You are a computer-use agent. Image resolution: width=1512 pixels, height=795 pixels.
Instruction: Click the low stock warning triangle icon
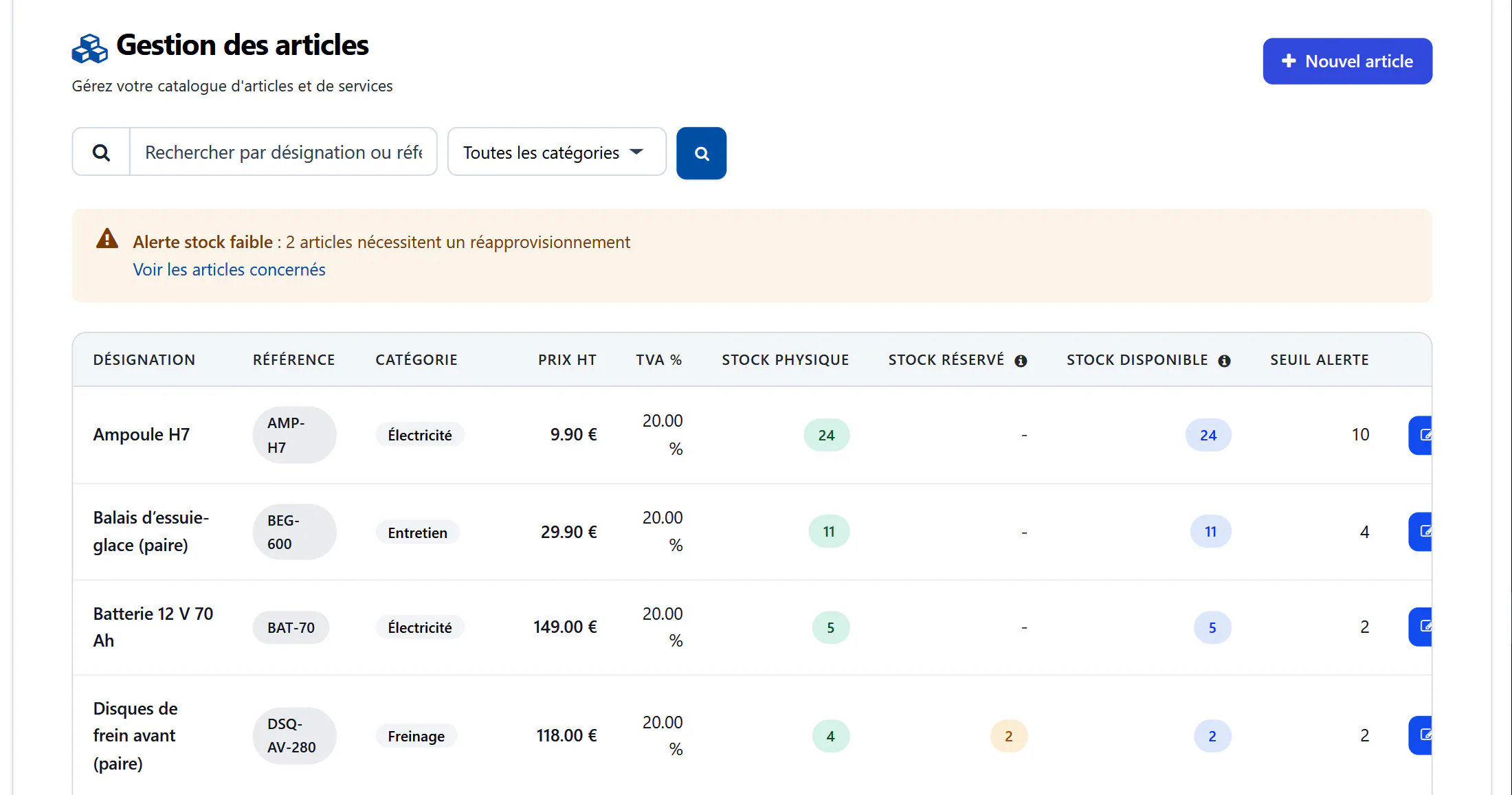tap(107, 238)
